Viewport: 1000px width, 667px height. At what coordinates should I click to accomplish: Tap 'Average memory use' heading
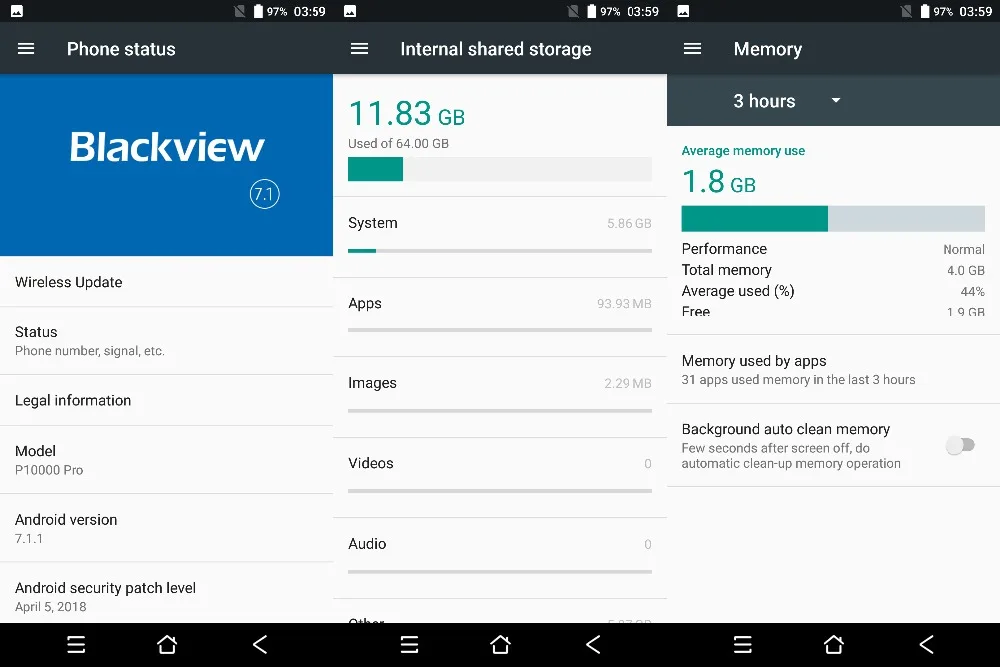pos(743,150)
